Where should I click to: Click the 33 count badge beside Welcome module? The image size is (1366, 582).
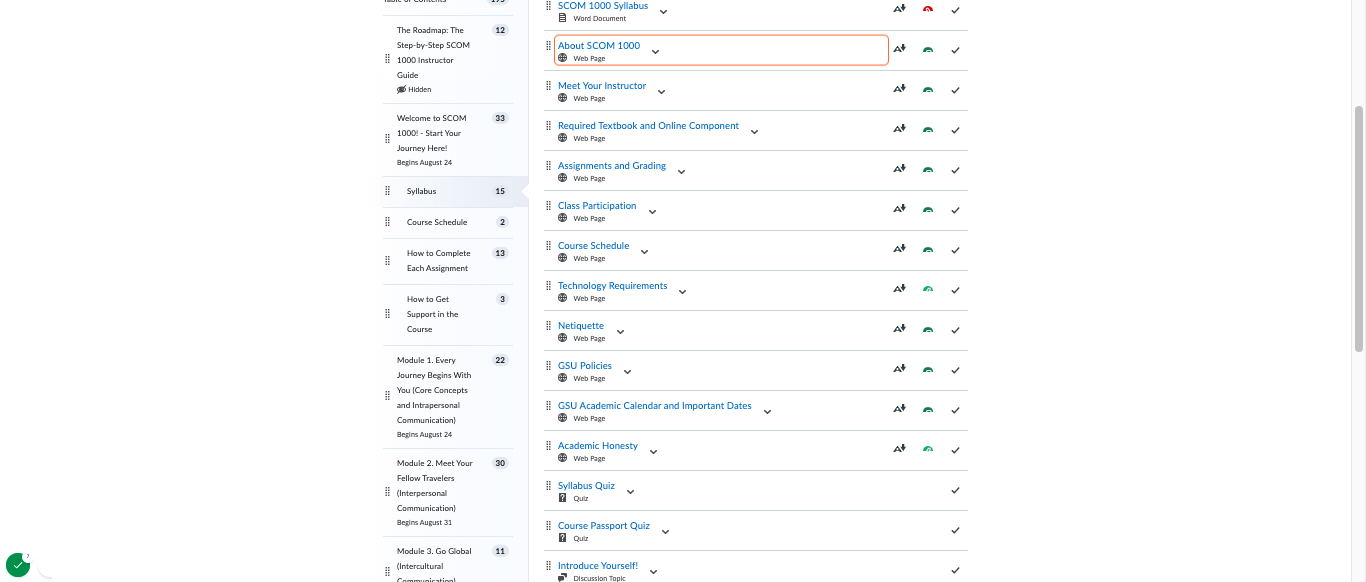[500, 118]
